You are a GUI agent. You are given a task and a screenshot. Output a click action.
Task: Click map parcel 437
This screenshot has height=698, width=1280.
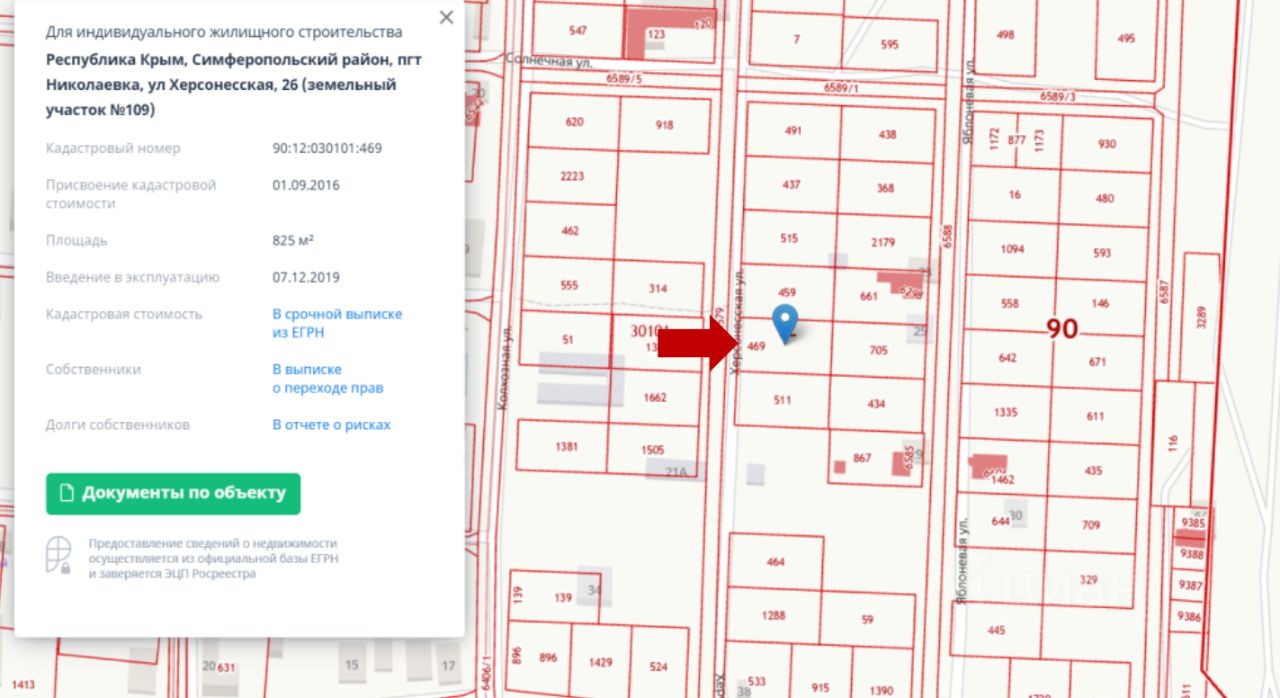tap(791, 185)
